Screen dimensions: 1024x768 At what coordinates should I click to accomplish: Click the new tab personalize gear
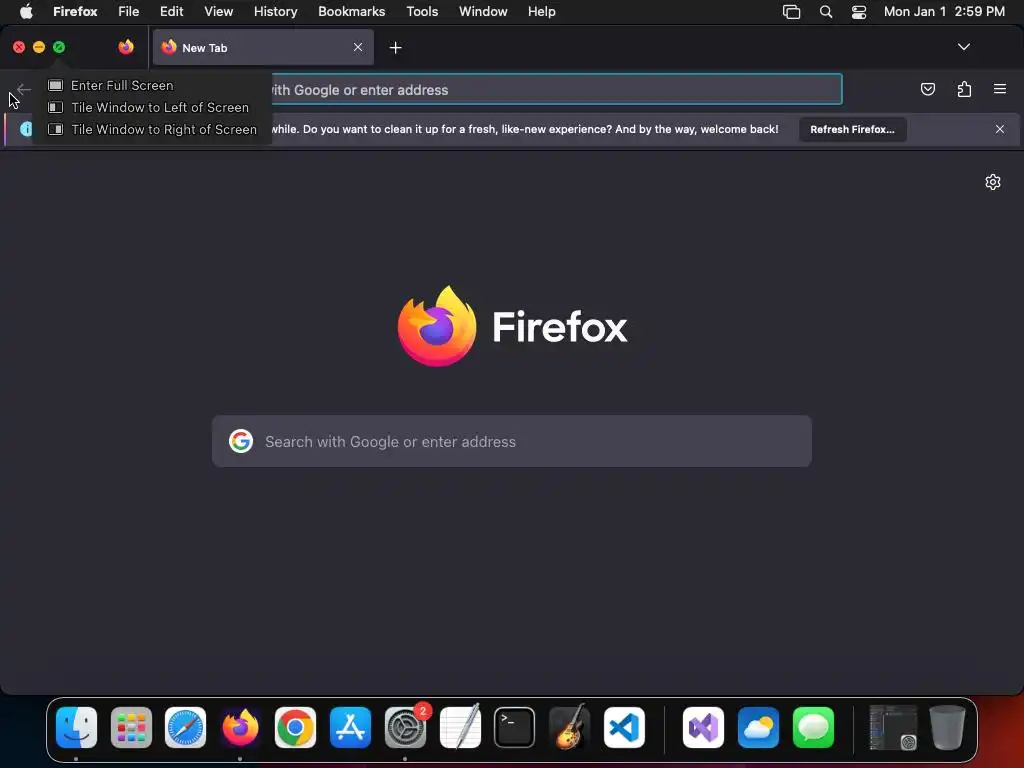(993, 182)
